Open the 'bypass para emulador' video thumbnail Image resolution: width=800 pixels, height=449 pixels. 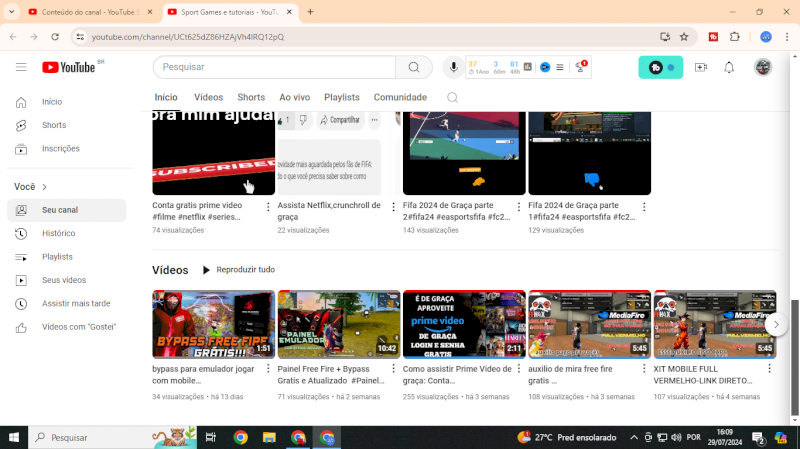click(213, 324)
